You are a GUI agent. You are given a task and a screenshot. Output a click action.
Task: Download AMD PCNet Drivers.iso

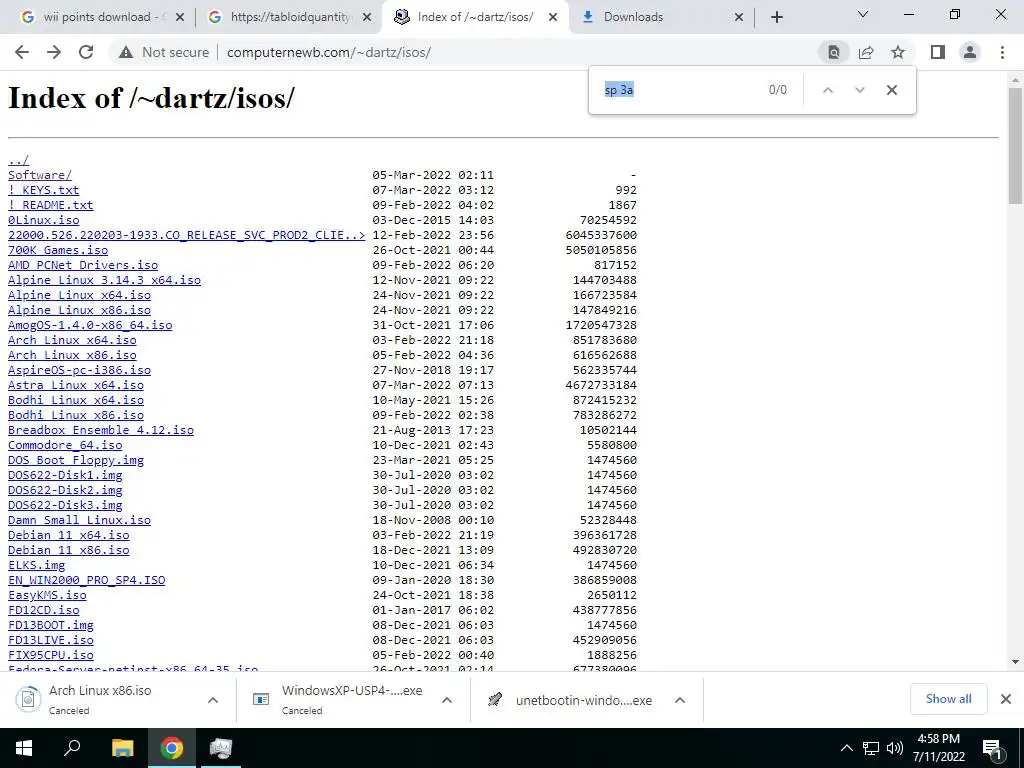tap(83, 265)
